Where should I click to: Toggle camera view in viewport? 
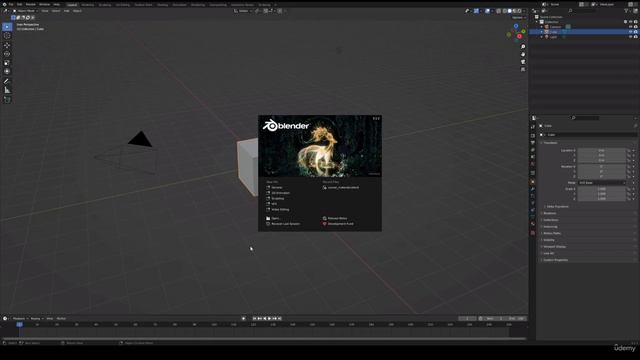click(523, 62)
